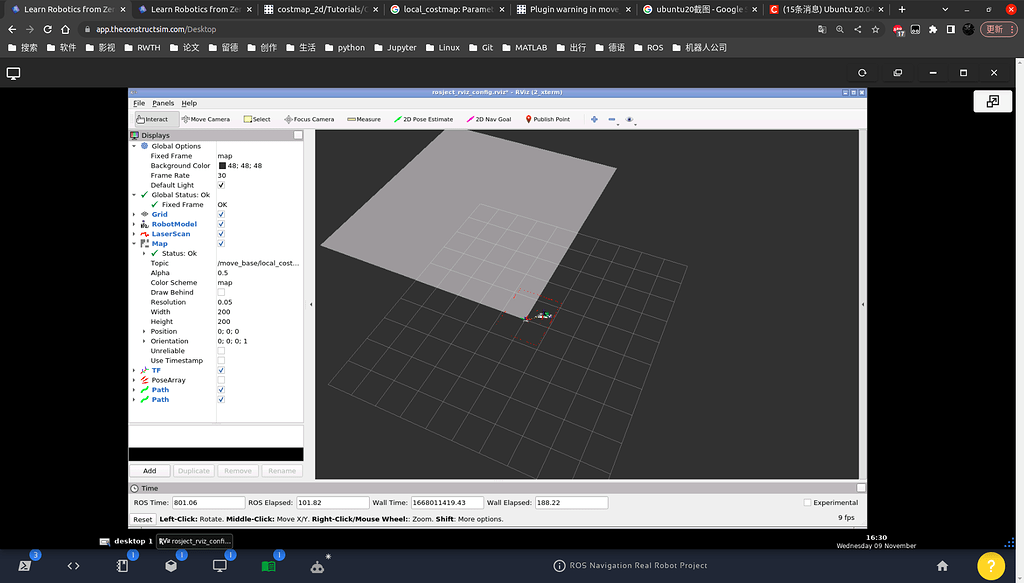Expand the RobotModel display node
Image resolution: width=1024 pixels, height=583 pixels.
(x=135, y=224)
